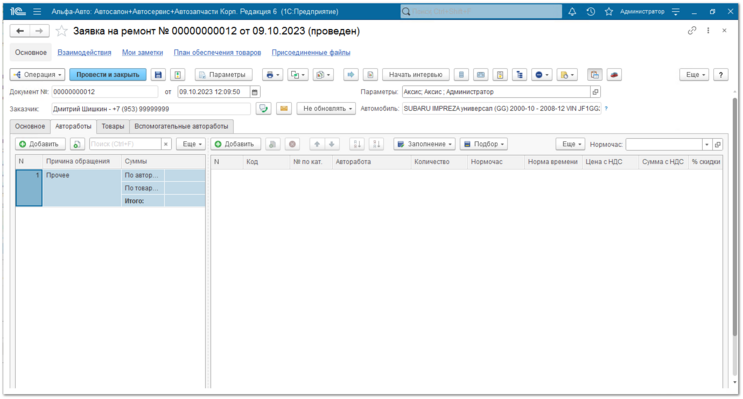
Task: Open Вспомогательные автоработы tab
Action: [x=181, y=127]
